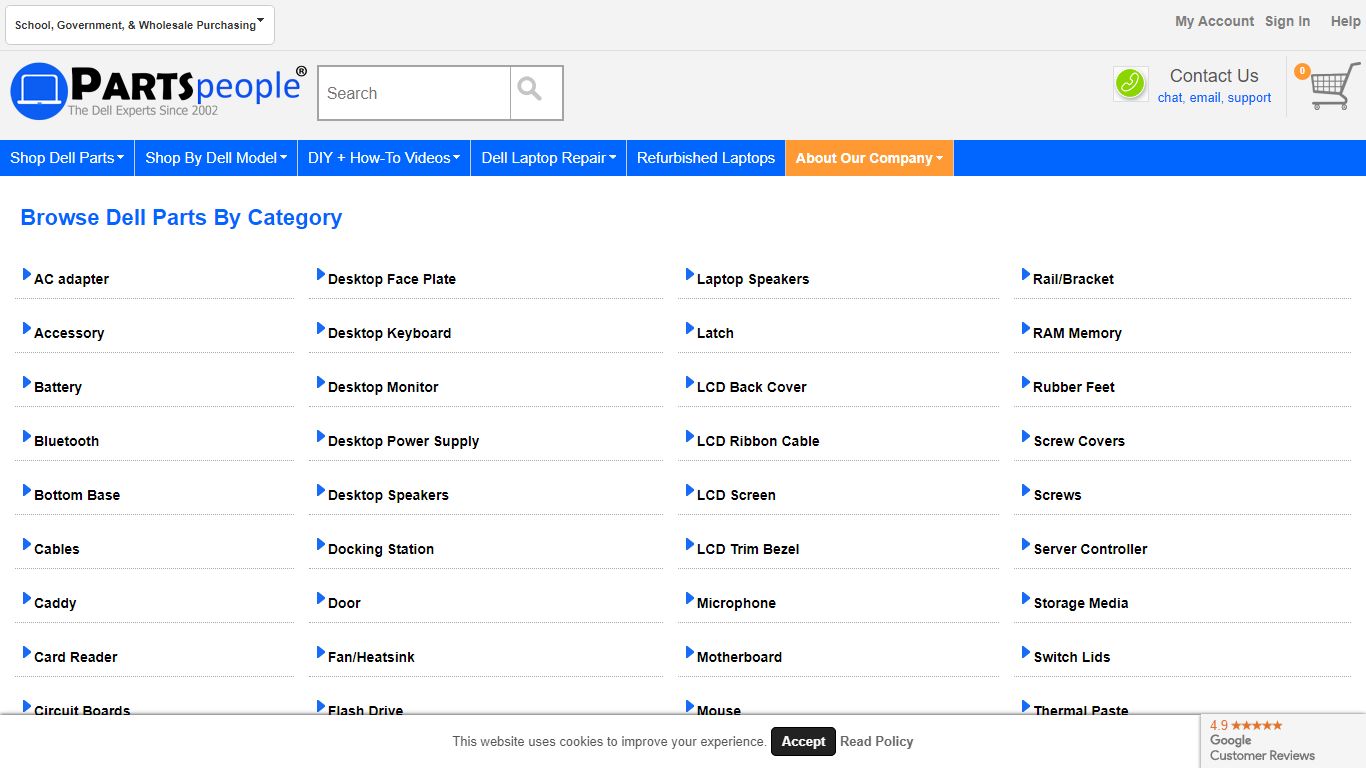Open the Rubber Feet category

tap(1074, 387)
